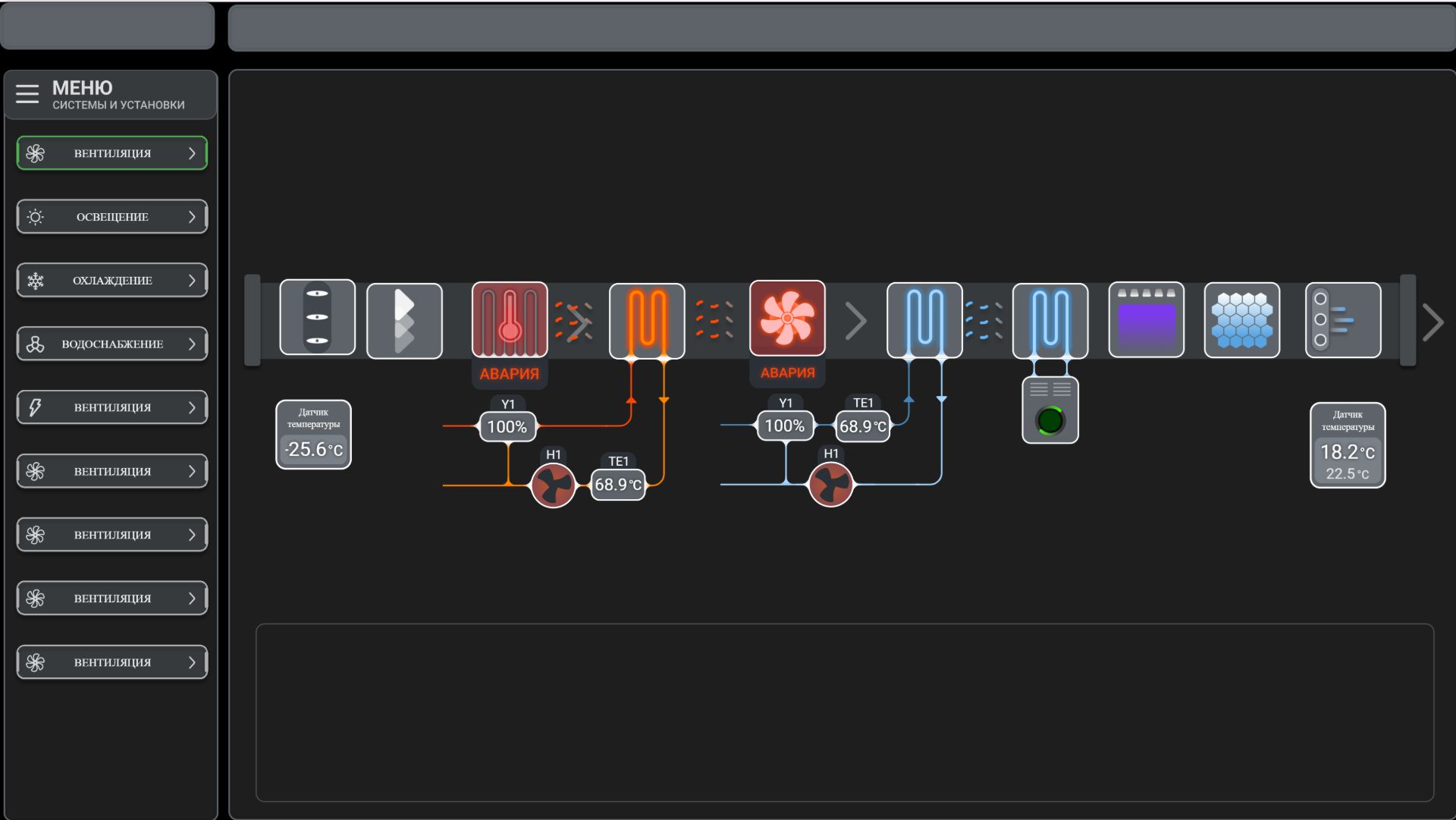Toggle the green indicator under the blue coil
Viewport: 1456px width, 820px height.
pos(1050,419)
